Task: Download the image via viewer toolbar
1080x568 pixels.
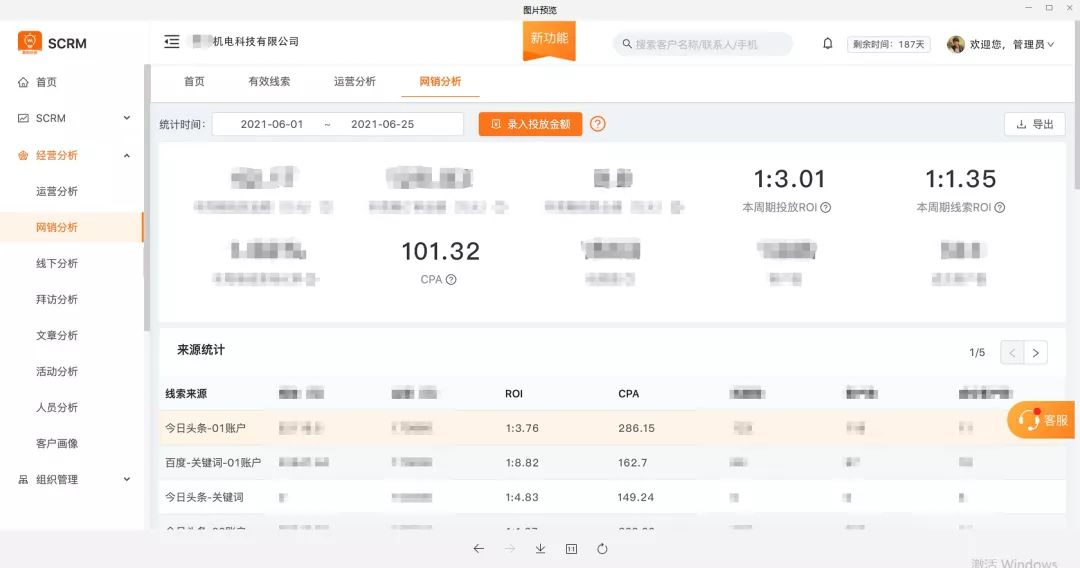Action: click(540, 549)
